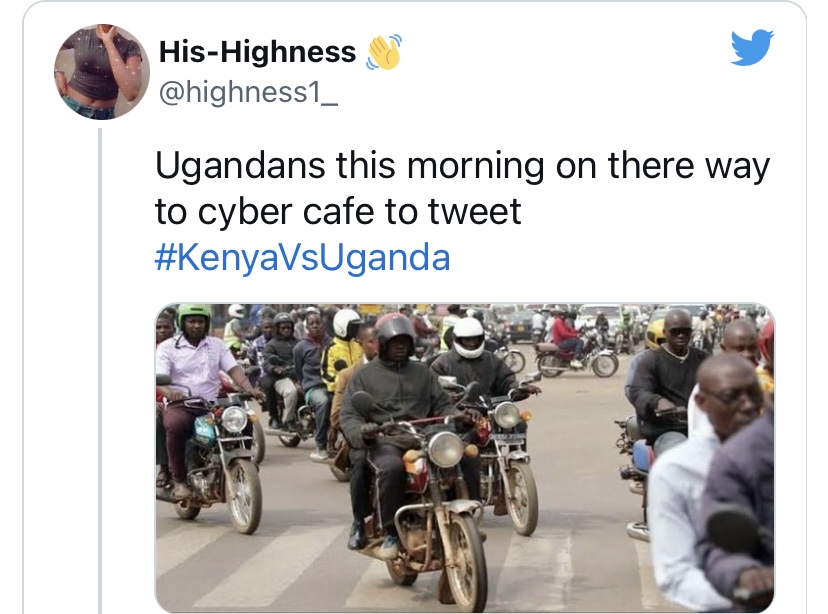
Task: Tap the foreground man in white hoodie
Action: (702, 475)
